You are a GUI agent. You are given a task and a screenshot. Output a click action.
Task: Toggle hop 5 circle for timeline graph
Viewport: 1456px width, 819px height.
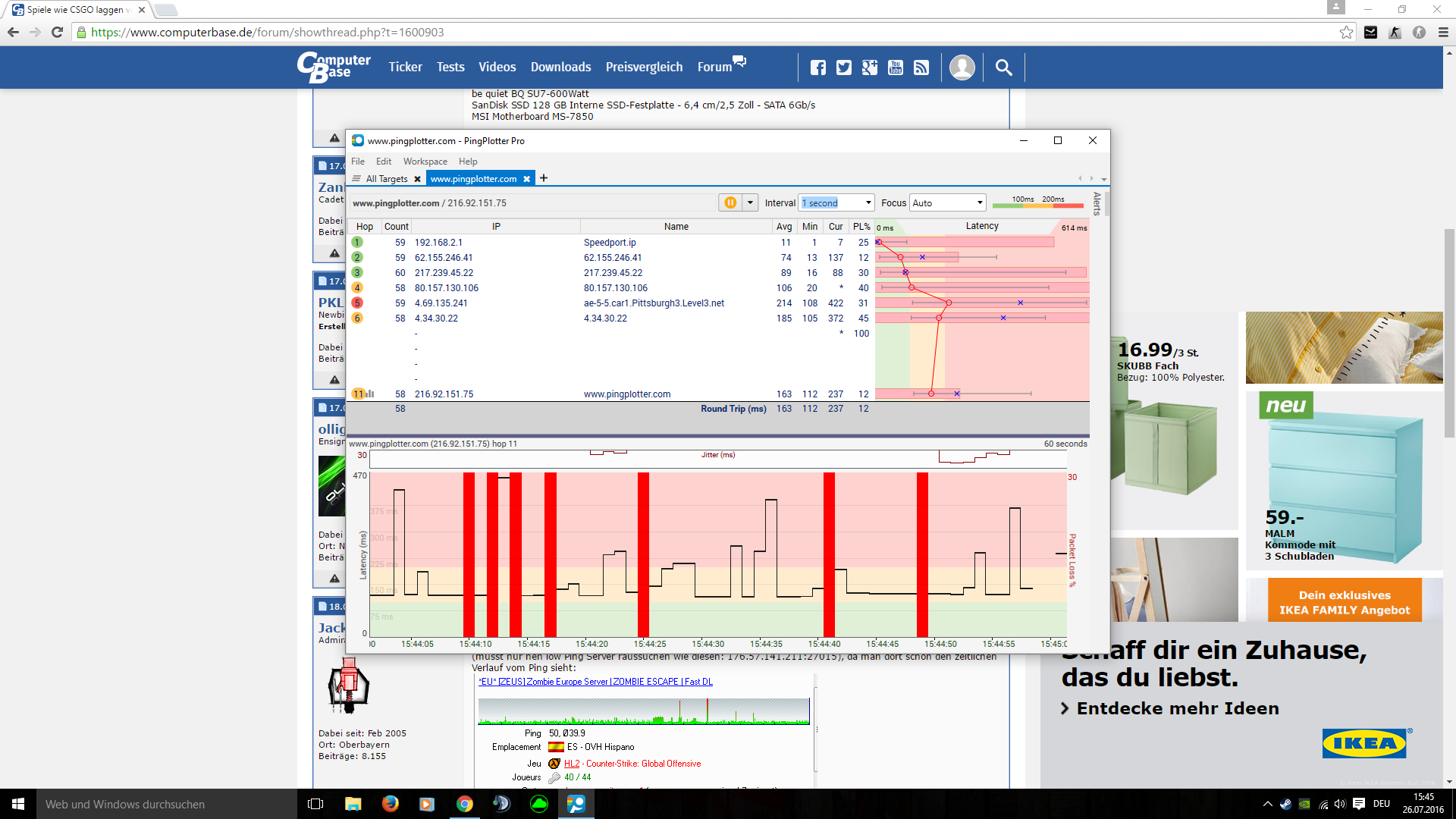(x=357, y=303)
